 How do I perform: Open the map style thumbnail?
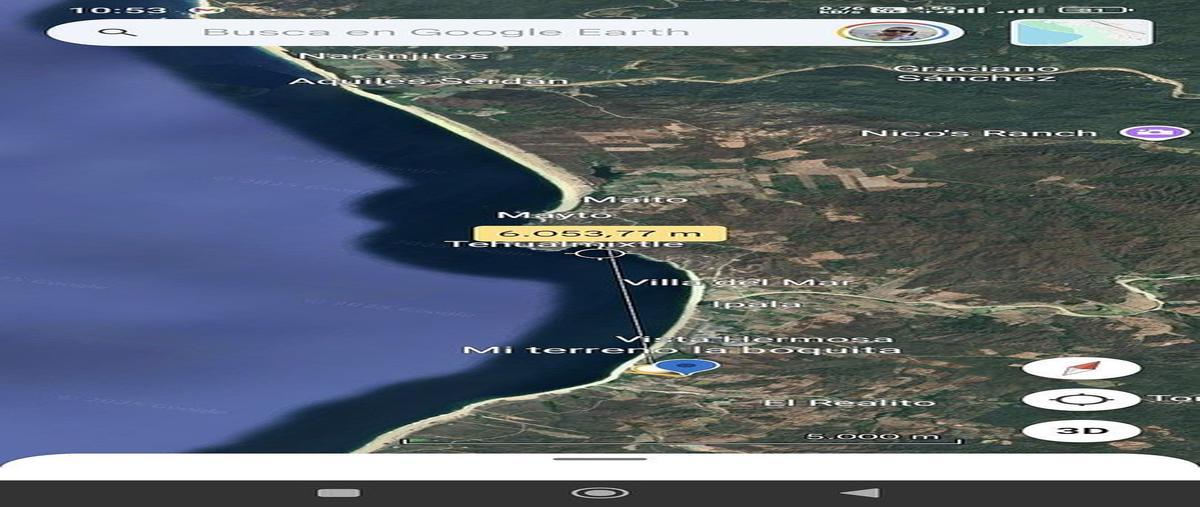1081,32
